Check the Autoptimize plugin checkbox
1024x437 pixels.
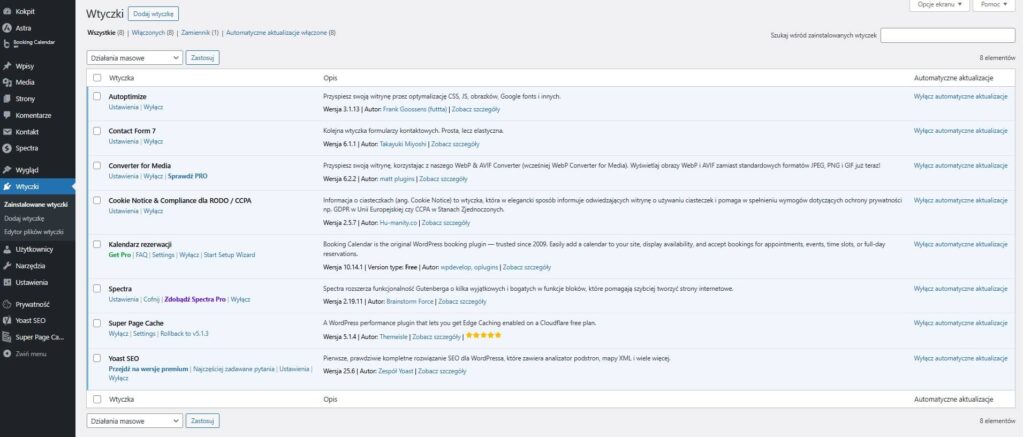(x=97, y=96)
